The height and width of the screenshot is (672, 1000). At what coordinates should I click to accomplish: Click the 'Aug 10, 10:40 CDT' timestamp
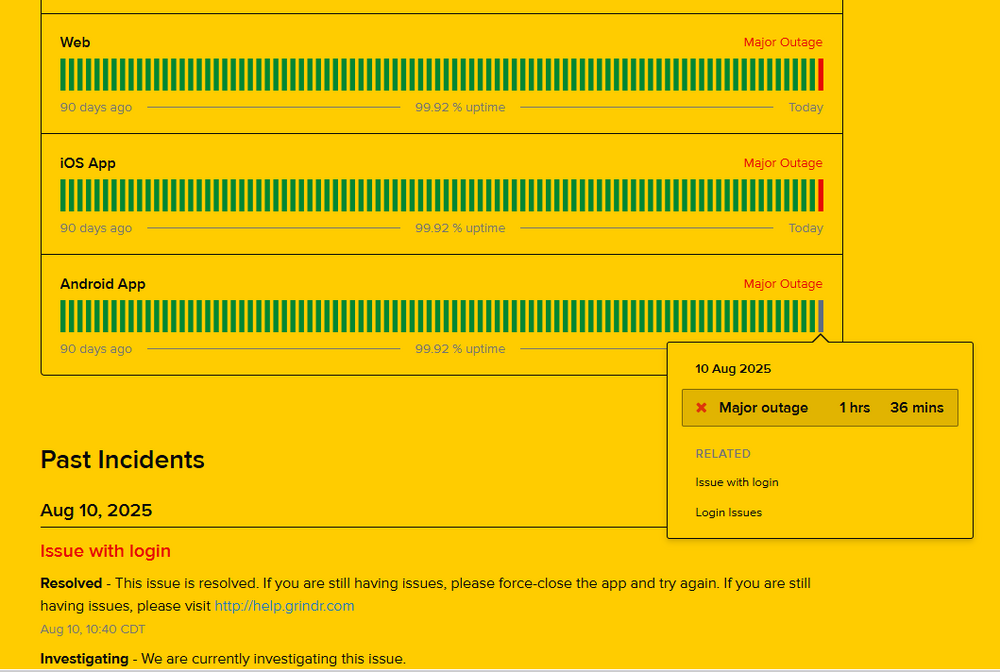[91, 630]
